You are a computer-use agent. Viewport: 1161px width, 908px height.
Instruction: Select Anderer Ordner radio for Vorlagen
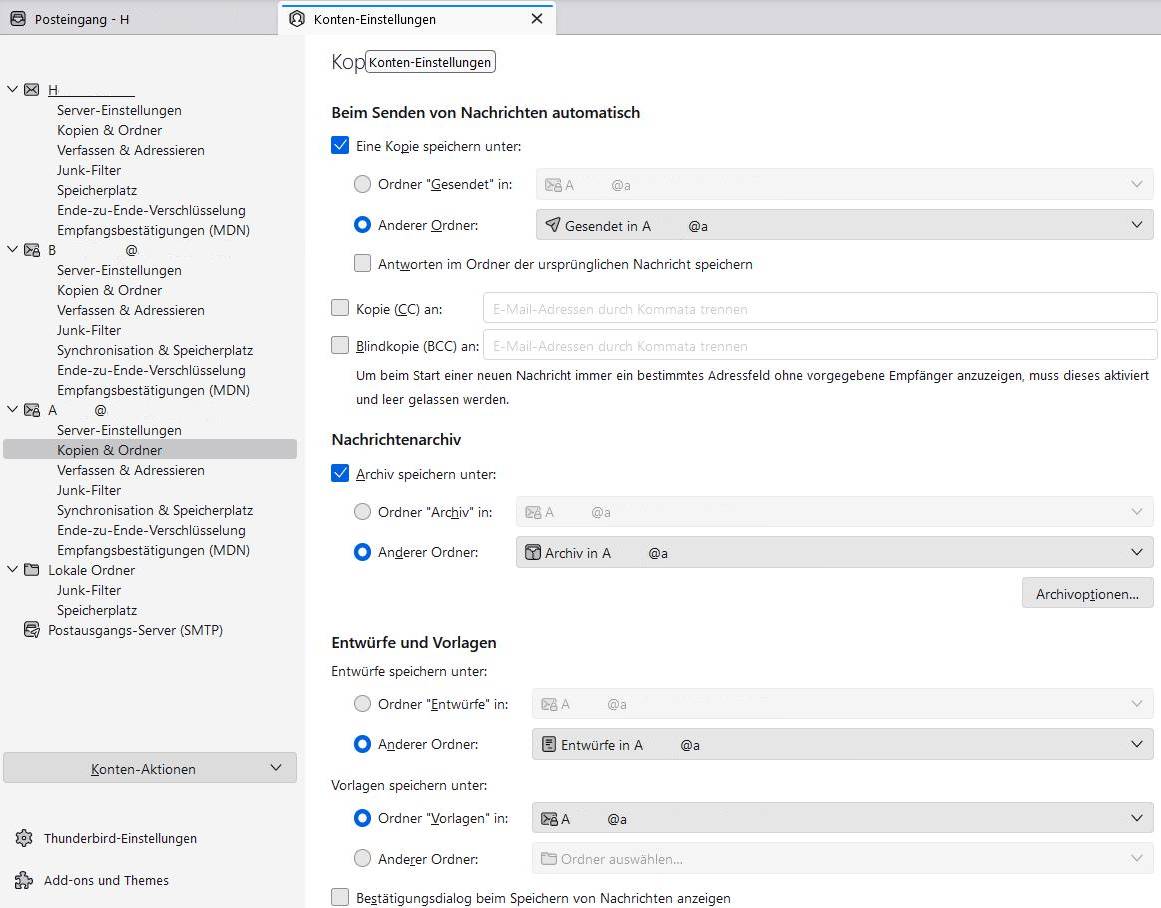(x=362, y=858)
